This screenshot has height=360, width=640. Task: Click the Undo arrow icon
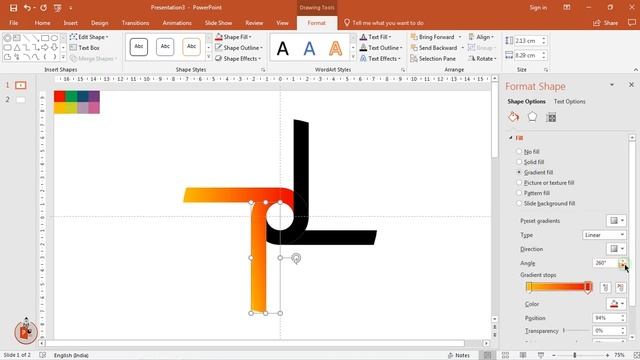click(27, 8)
